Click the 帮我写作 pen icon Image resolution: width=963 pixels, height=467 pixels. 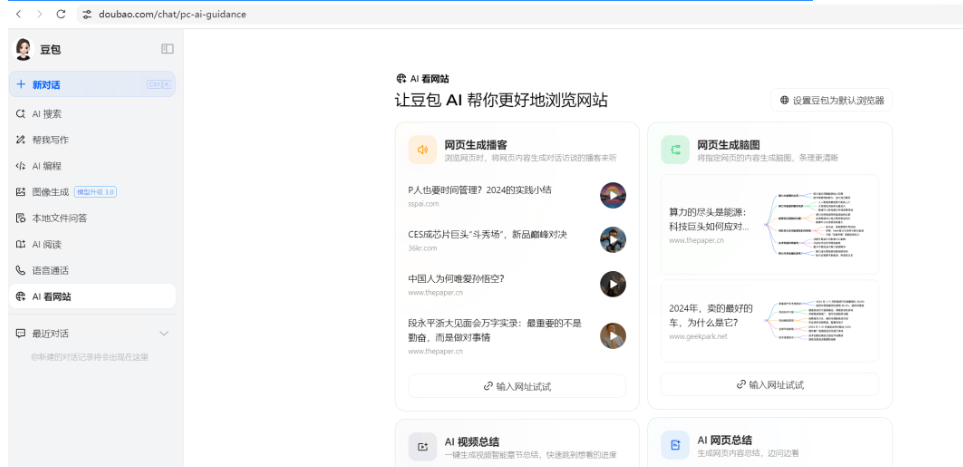[x=21, y=140]
